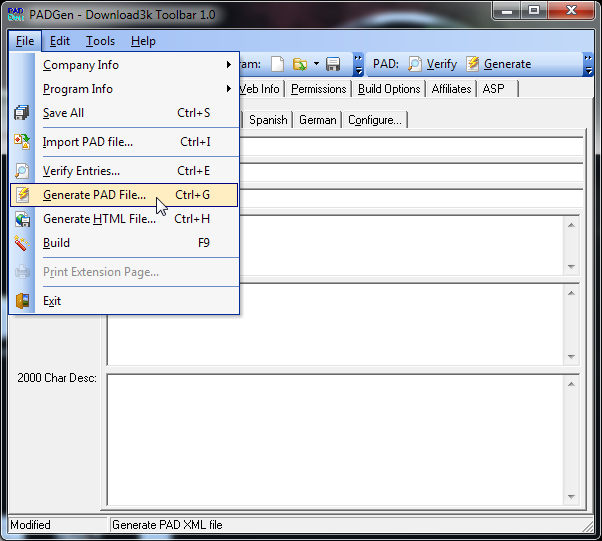The image size is (602, 541).
Task: Expand the Company Info submenu
Action: point(229,65)
